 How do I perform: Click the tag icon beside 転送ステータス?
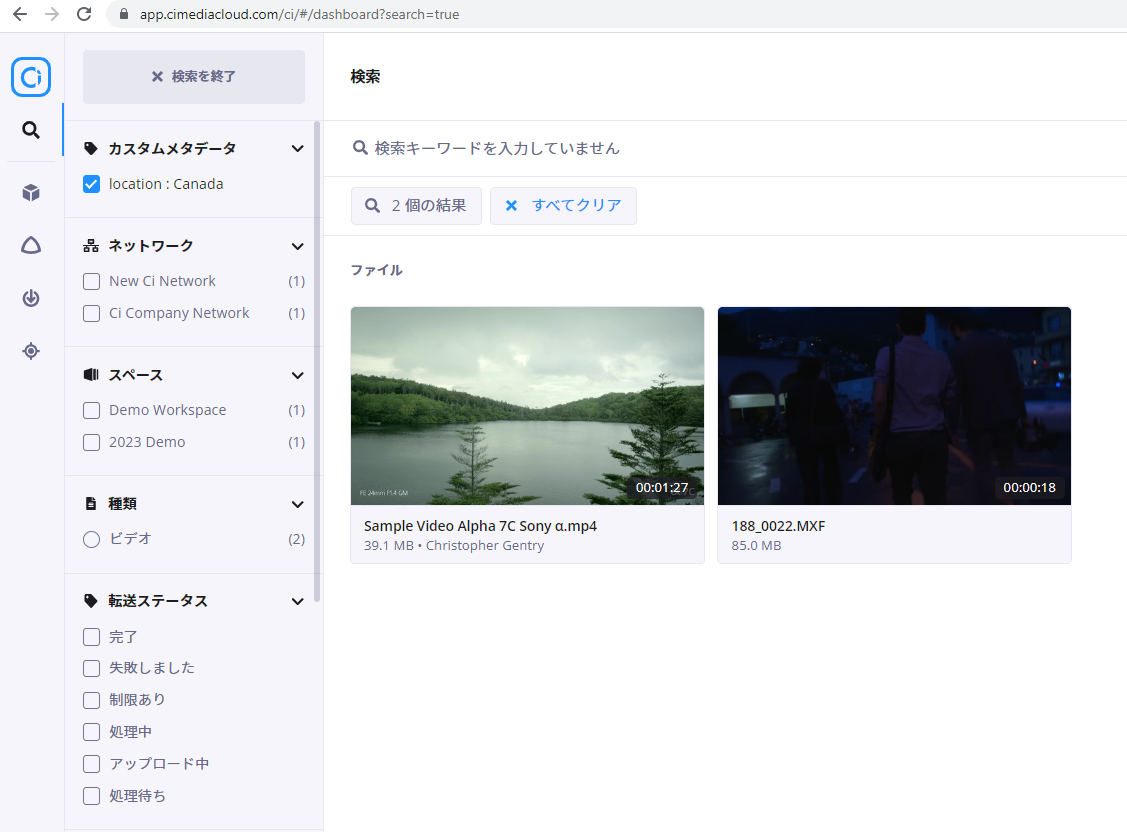coord(91,601)
